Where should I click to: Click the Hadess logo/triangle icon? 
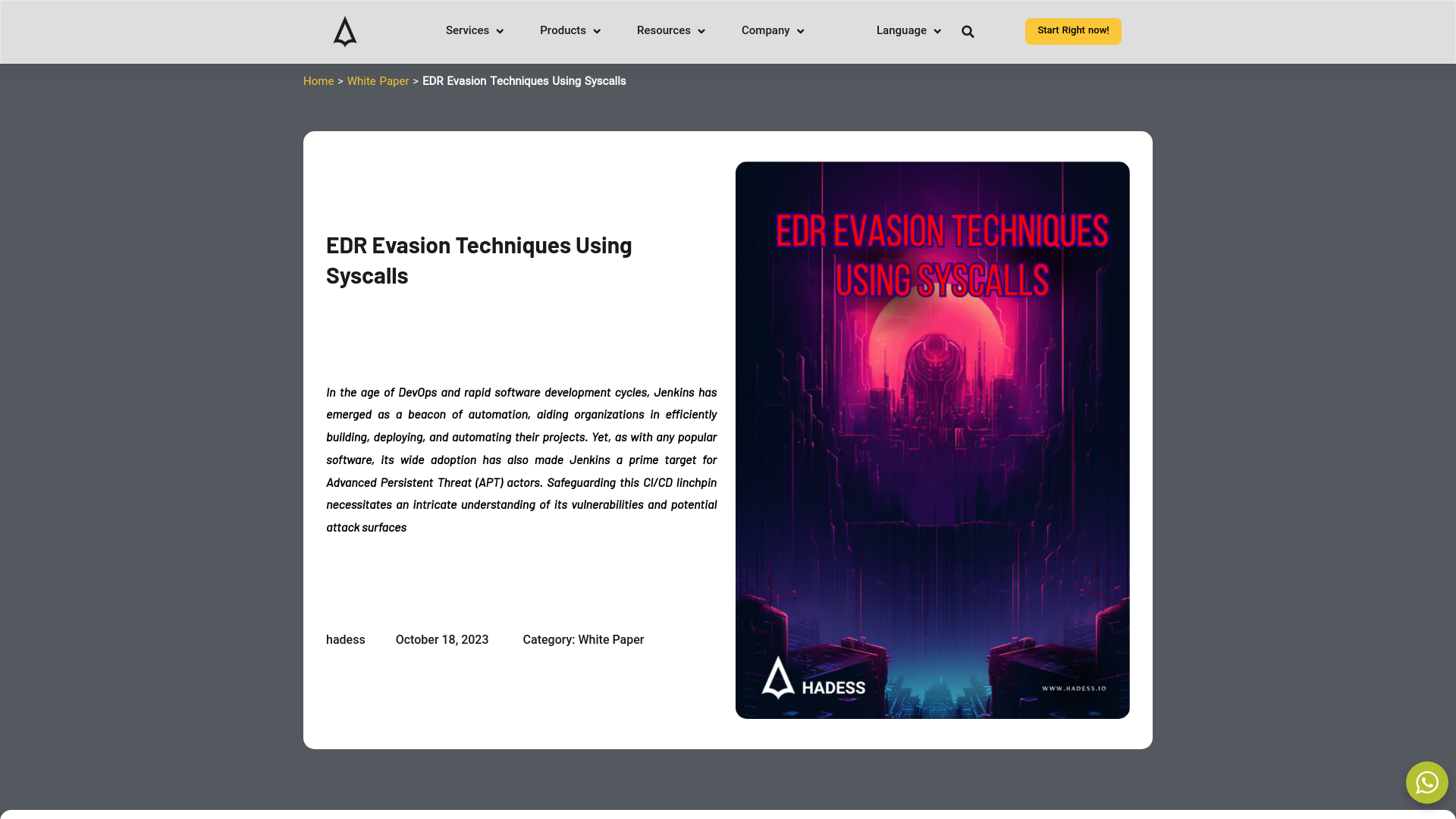point(344,31)
